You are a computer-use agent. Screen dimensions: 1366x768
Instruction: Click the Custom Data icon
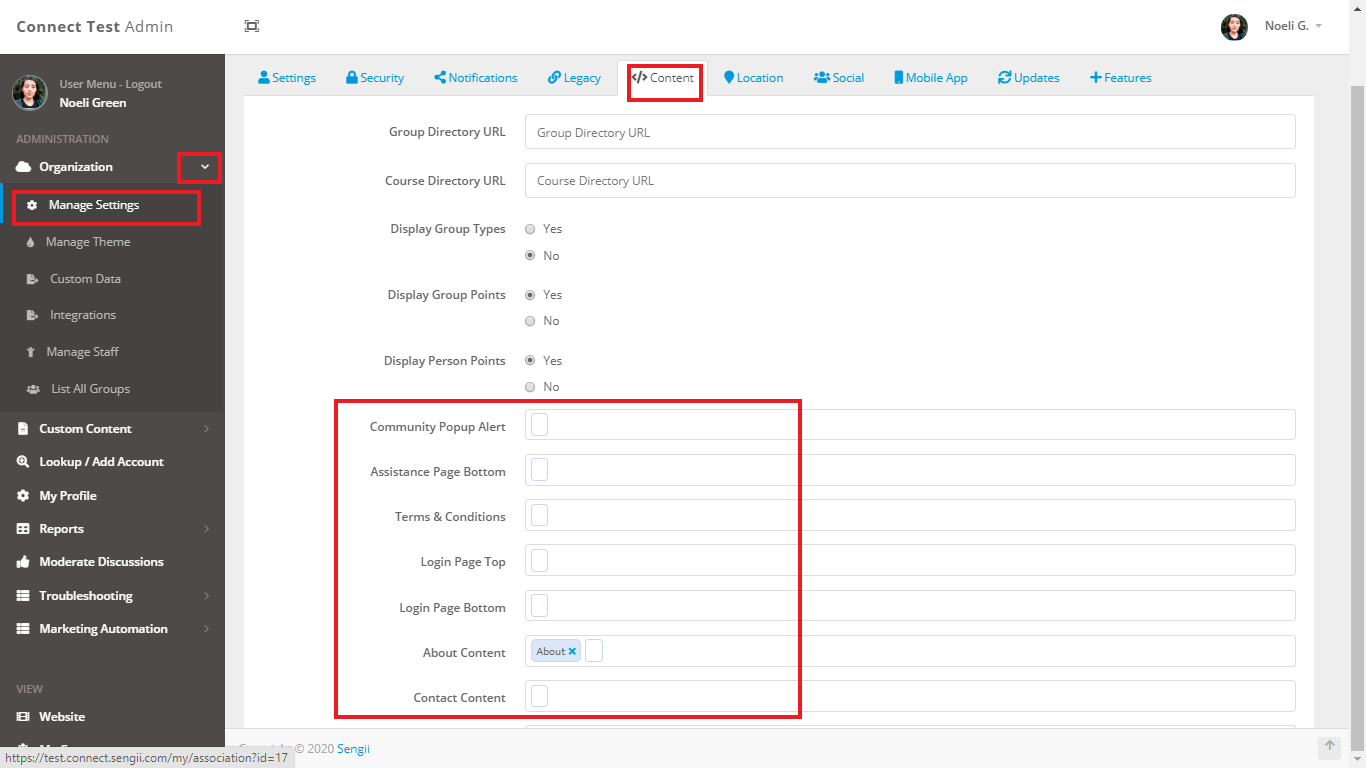click(x=32, y=279)
